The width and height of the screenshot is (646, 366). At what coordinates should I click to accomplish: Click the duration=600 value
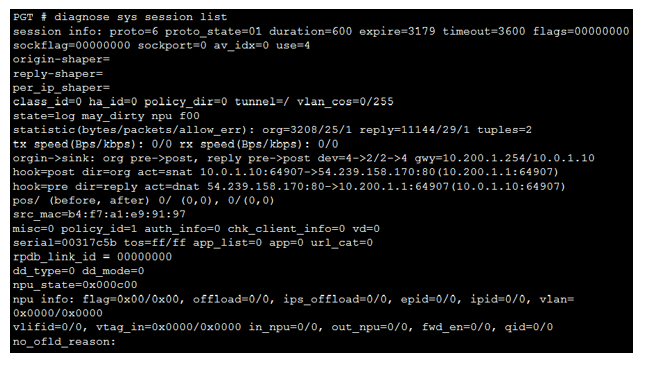pyautogui.click(x=310, y=31)
